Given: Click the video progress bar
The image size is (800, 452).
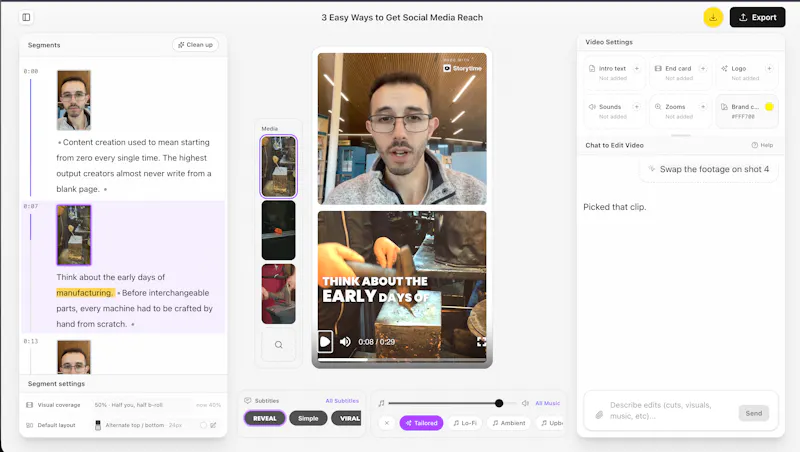Looking at the screenshot, I should tap(402, 360).
